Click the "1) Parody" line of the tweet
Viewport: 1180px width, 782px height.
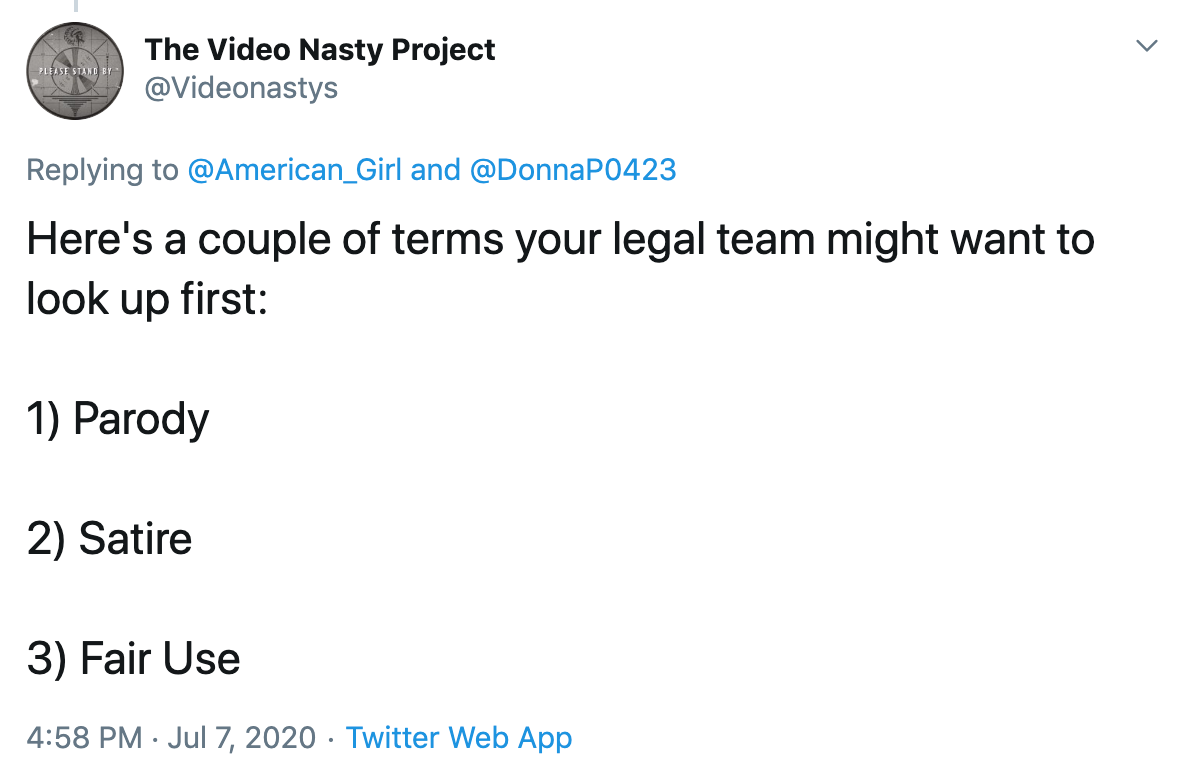(x=118, y=418)
